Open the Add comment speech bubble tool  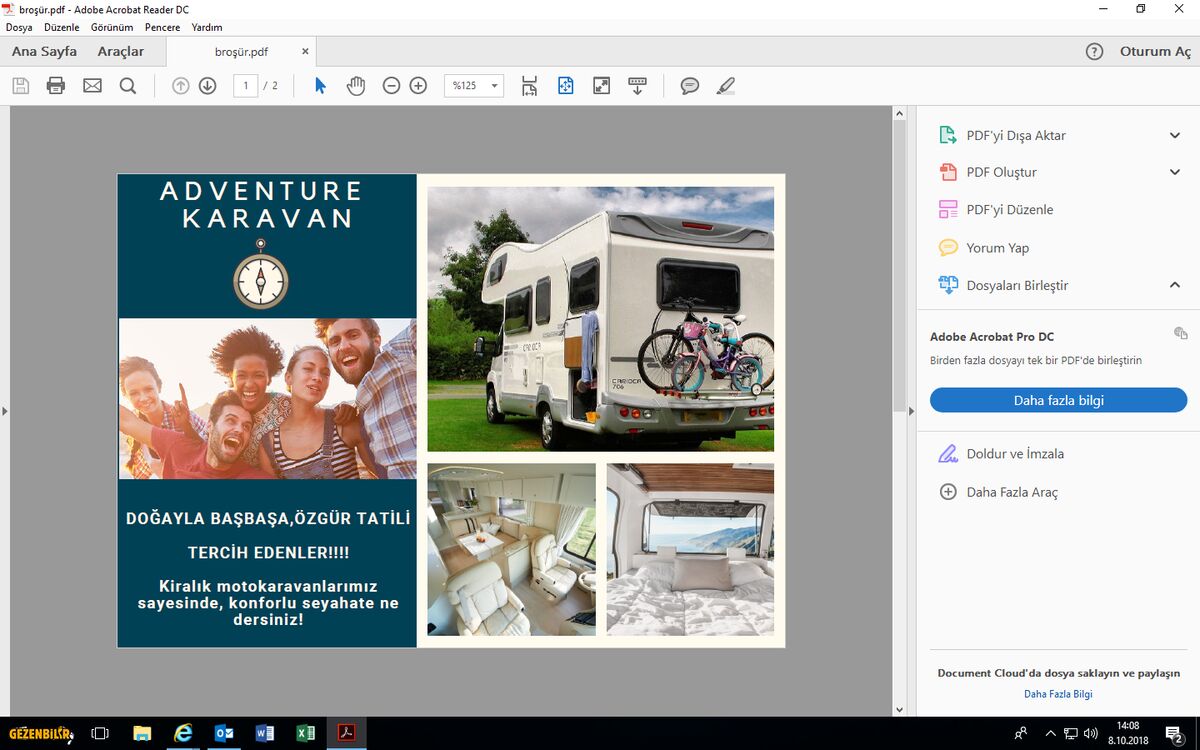click(x=689, y=86)
